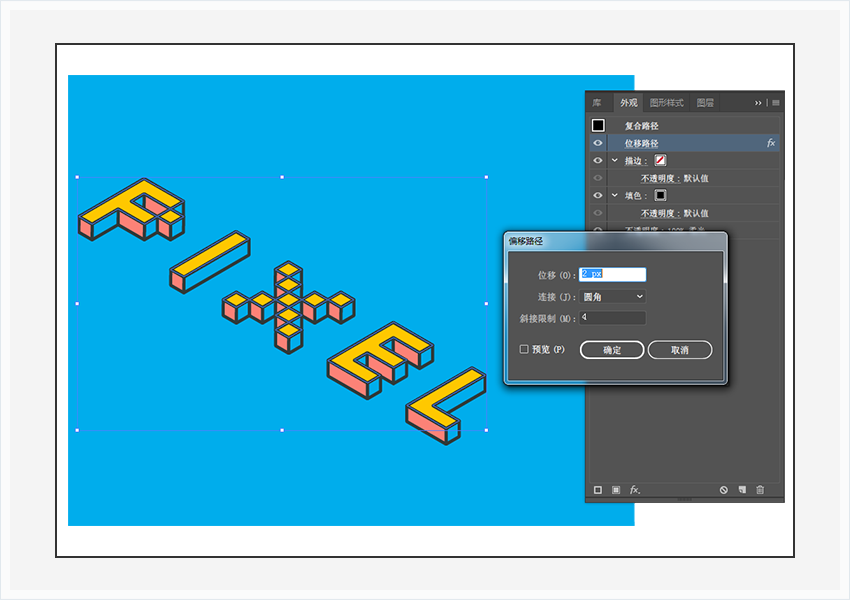Switch to the 图形样式 tab
850x600 pixels.
coord(666,102)
